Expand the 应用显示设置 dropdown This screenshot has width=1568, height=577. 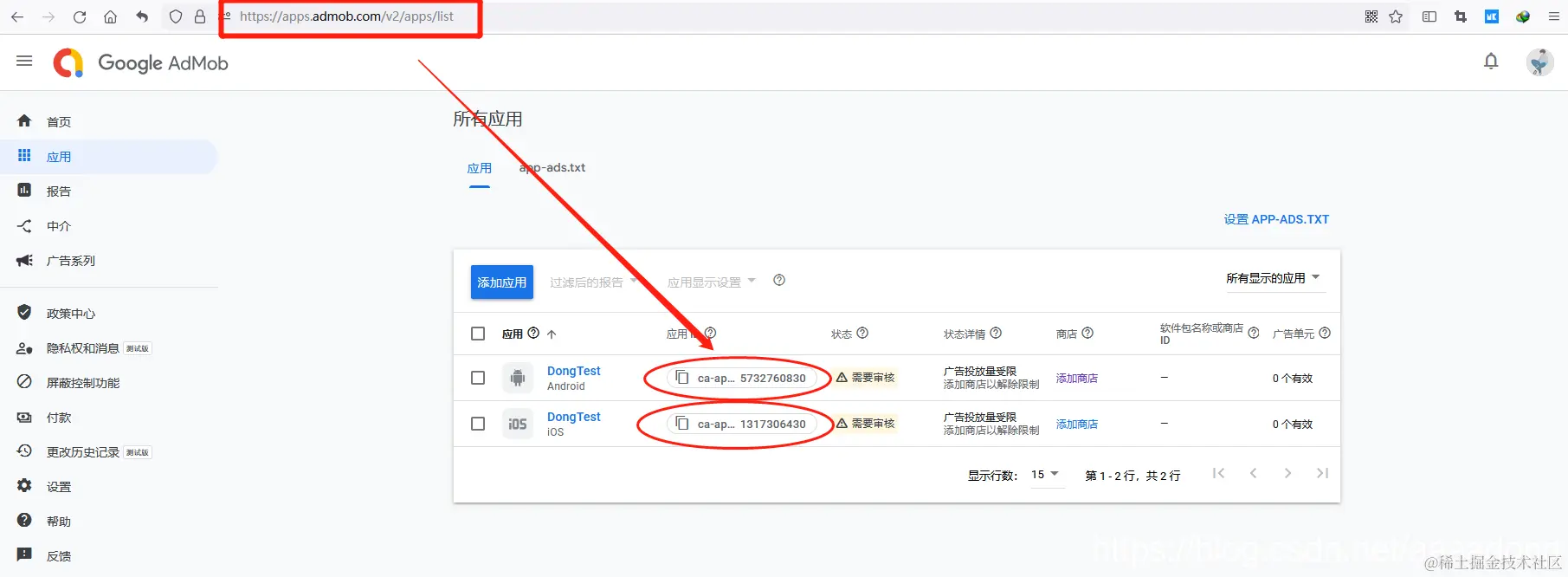click(711, 282)
